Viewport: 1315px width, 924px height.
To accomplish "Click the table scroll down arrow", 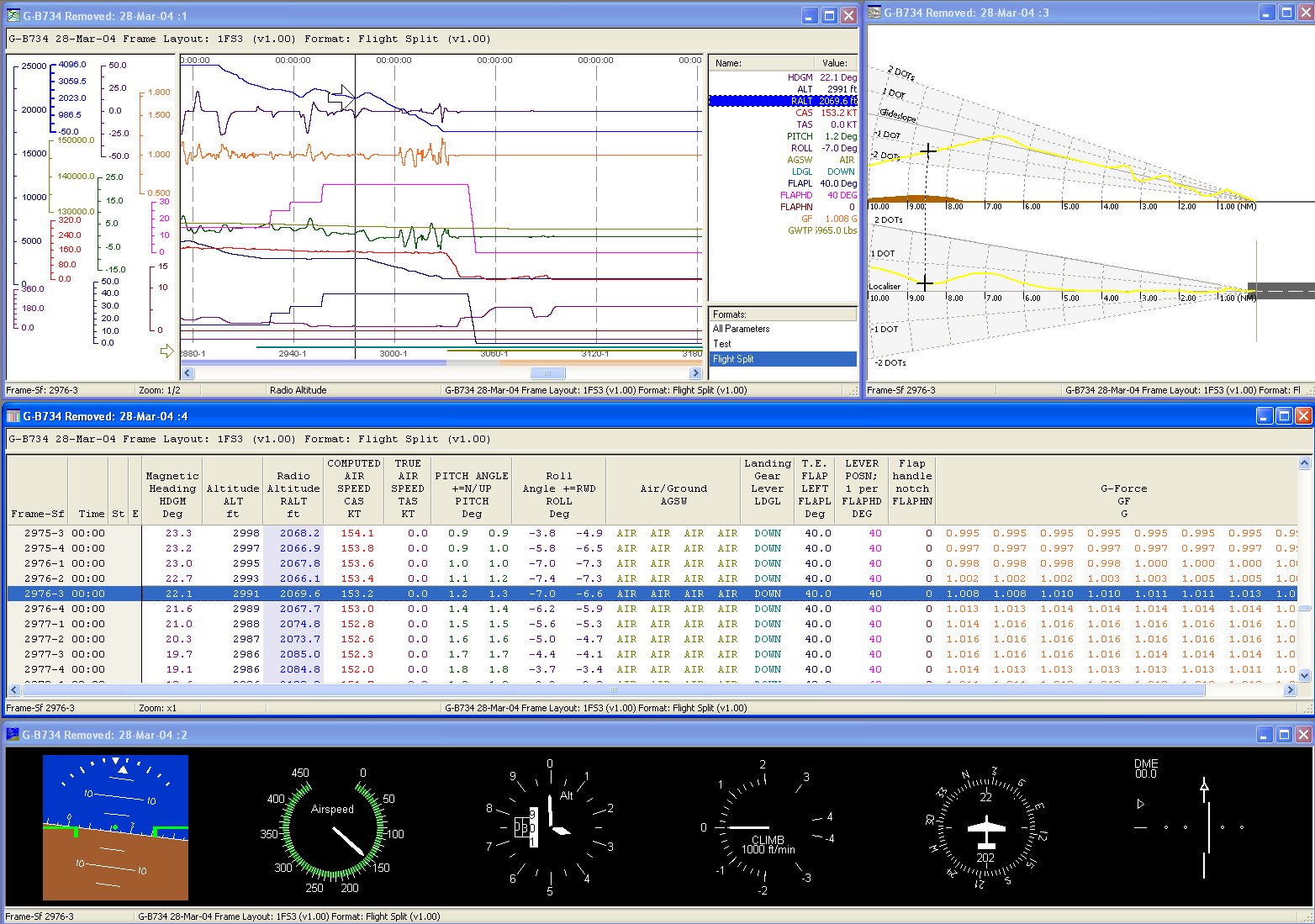I will pos(1304,675).
